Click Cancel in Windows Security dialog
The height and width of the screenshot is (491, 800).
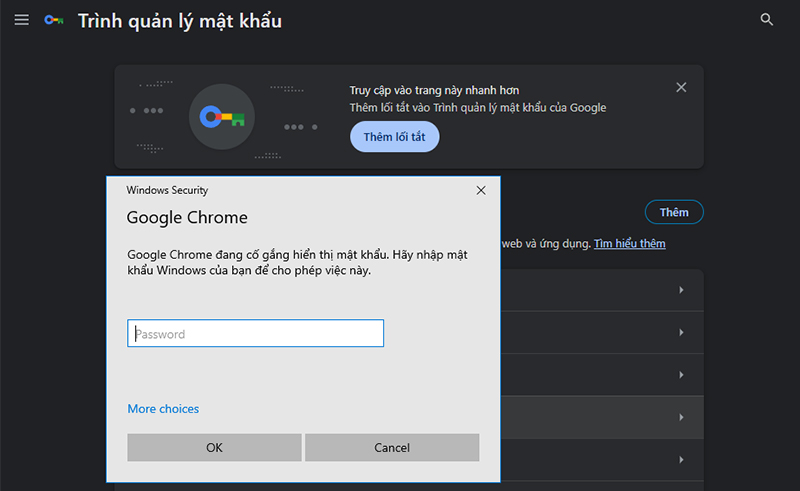click(392, 448)
